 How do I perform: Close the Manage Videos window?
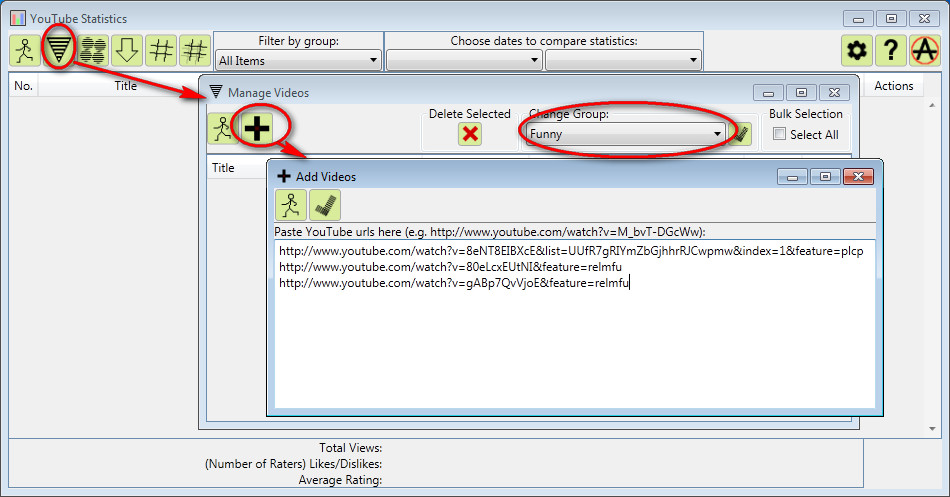pos(834,93)
